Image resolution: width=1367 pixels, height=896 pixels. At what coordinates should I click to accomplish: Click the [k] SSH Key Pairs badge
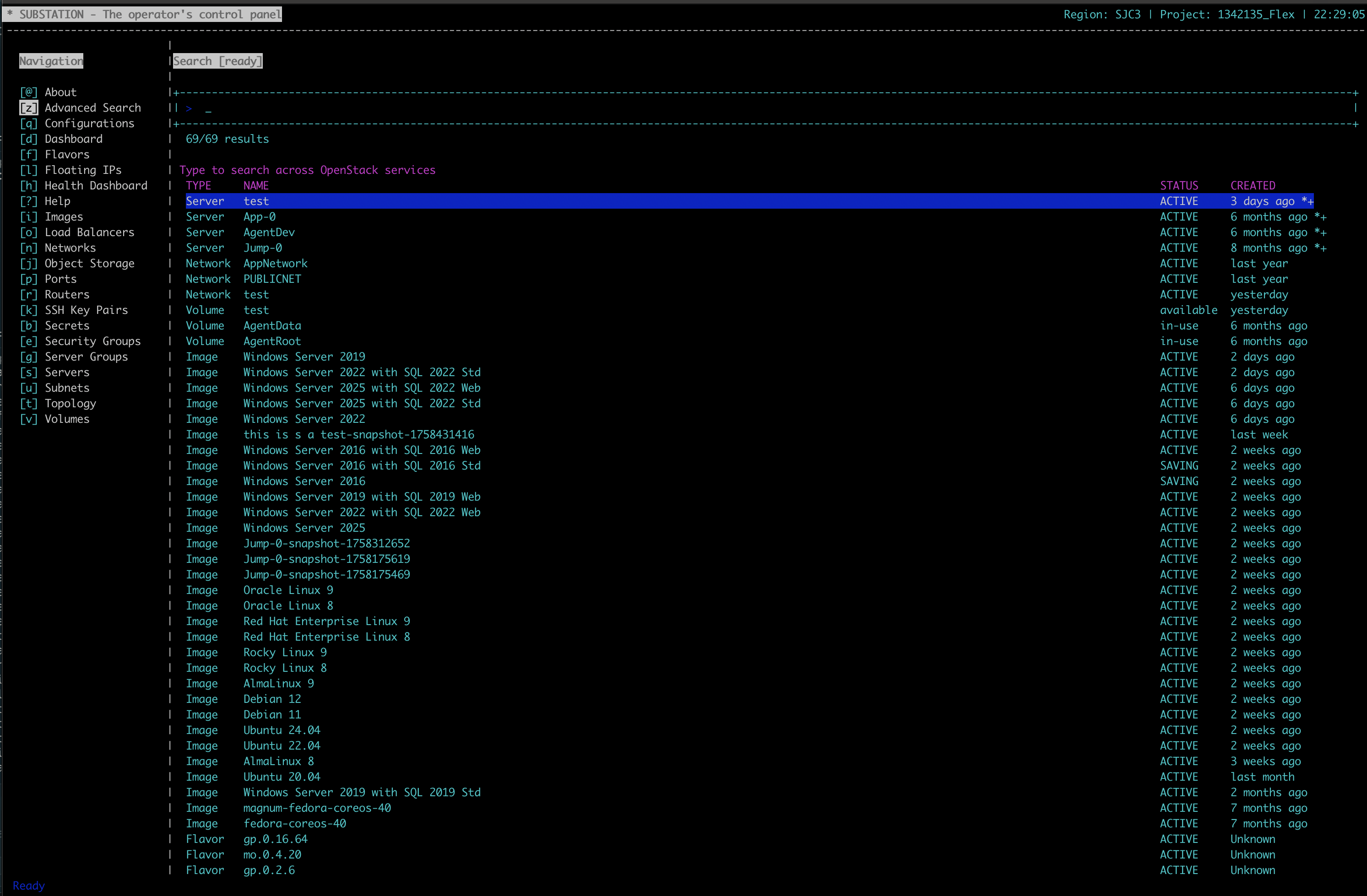29,310
